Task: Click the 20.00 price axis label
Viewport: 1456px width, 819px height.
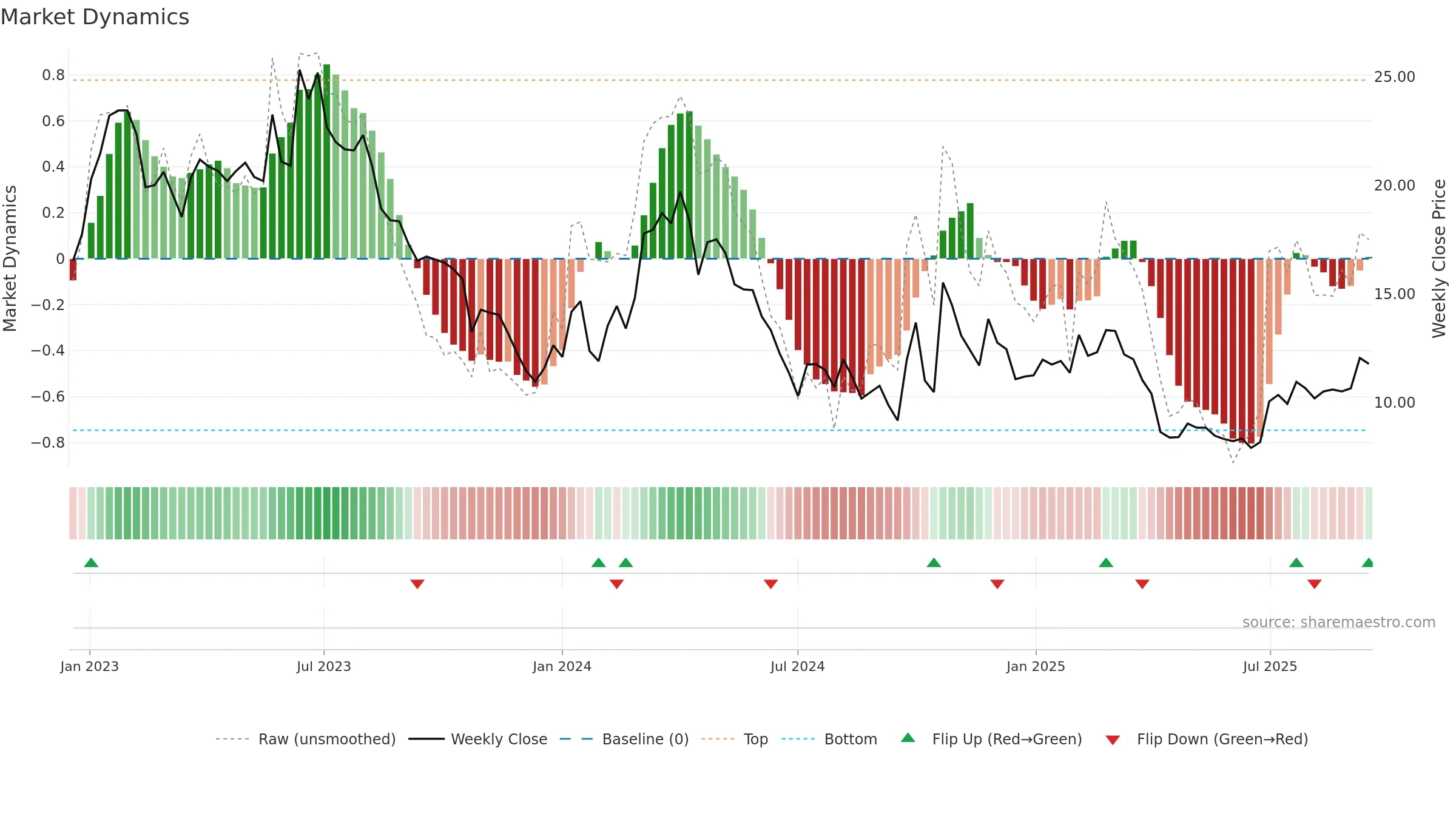Action: point(1395,186)
